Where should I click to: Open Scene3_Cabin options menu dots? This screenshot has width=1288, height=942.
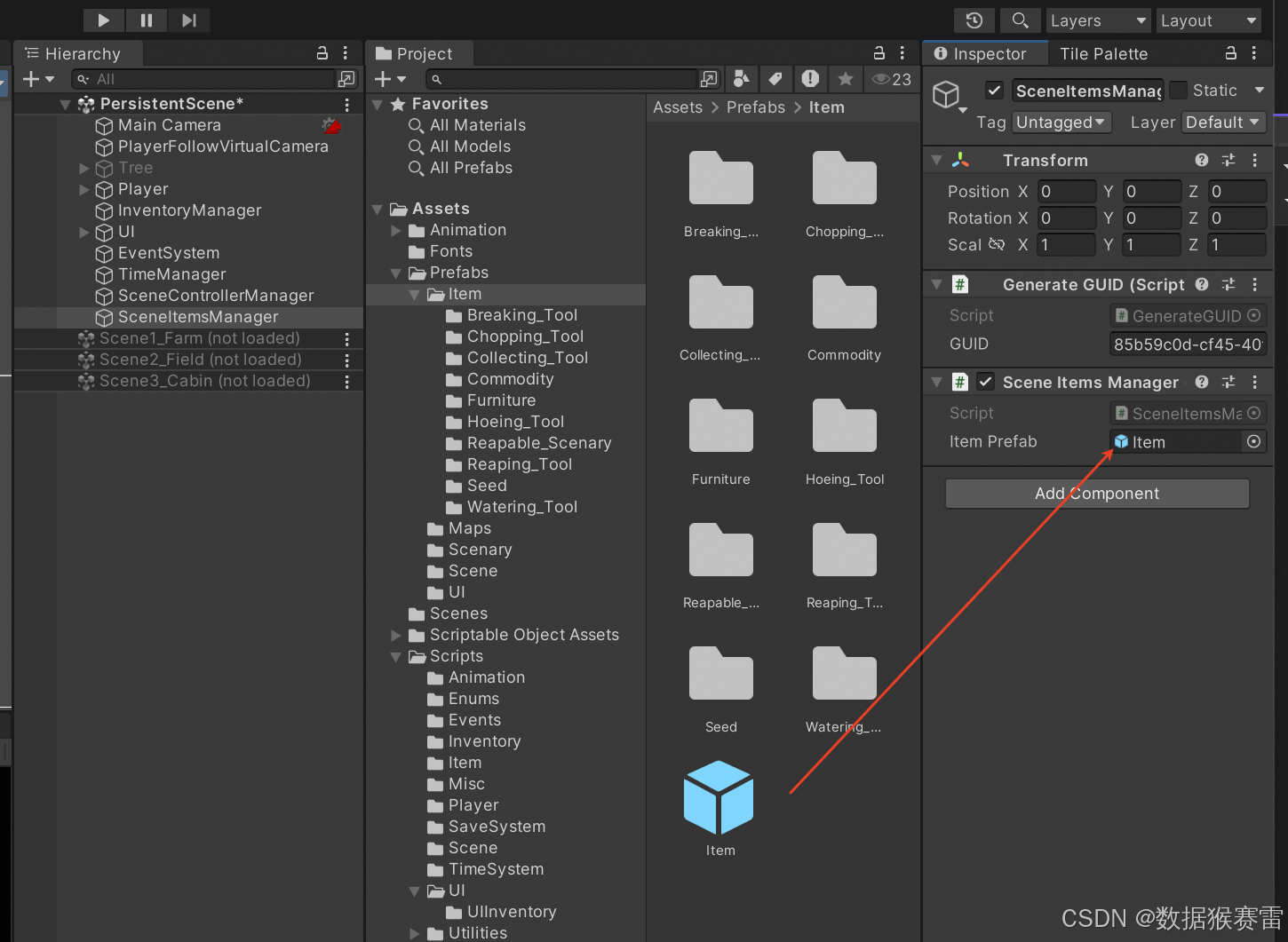tap(346, 381)
